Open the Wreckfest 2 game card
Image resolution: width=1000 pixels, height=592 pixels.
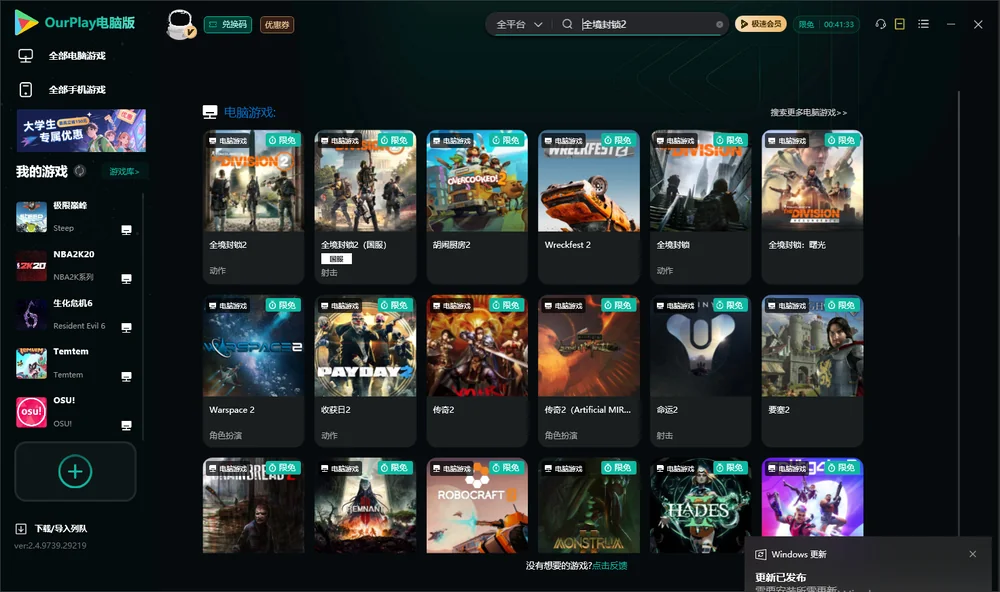click(x=589, y=207)
